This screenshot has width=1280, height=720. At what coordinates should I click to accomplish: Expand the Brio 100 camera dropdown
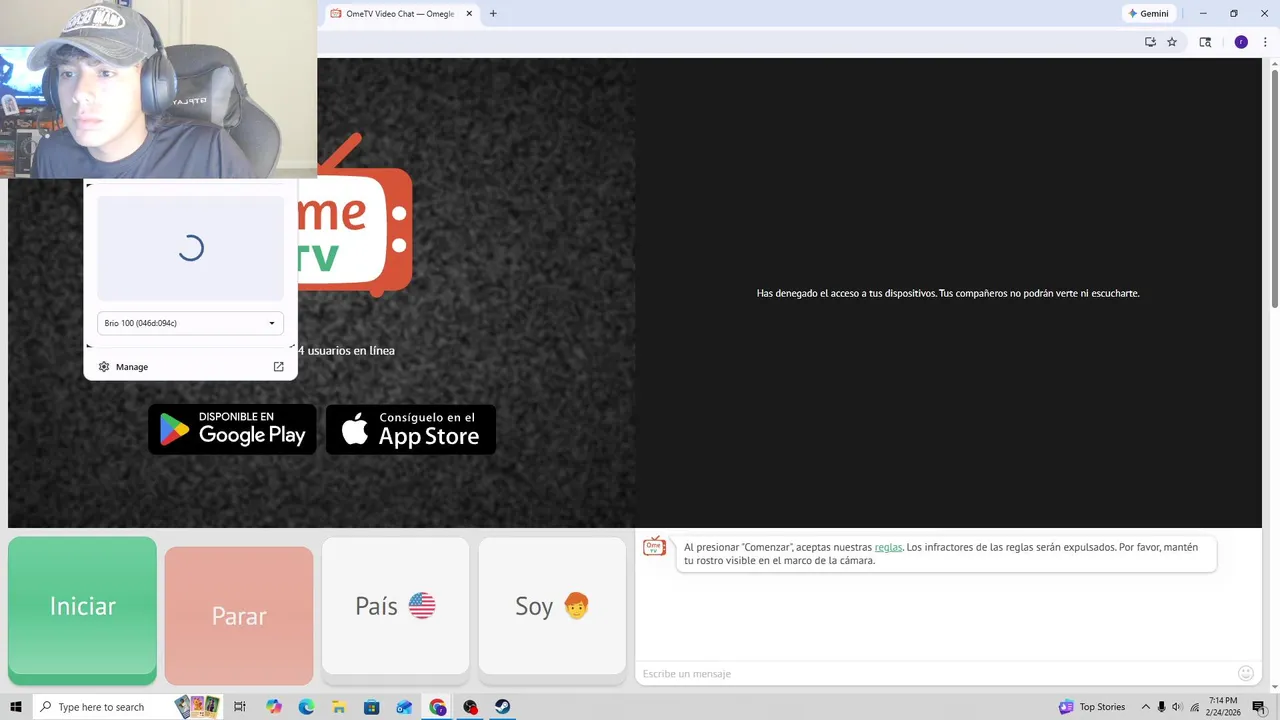pos(190,323)
